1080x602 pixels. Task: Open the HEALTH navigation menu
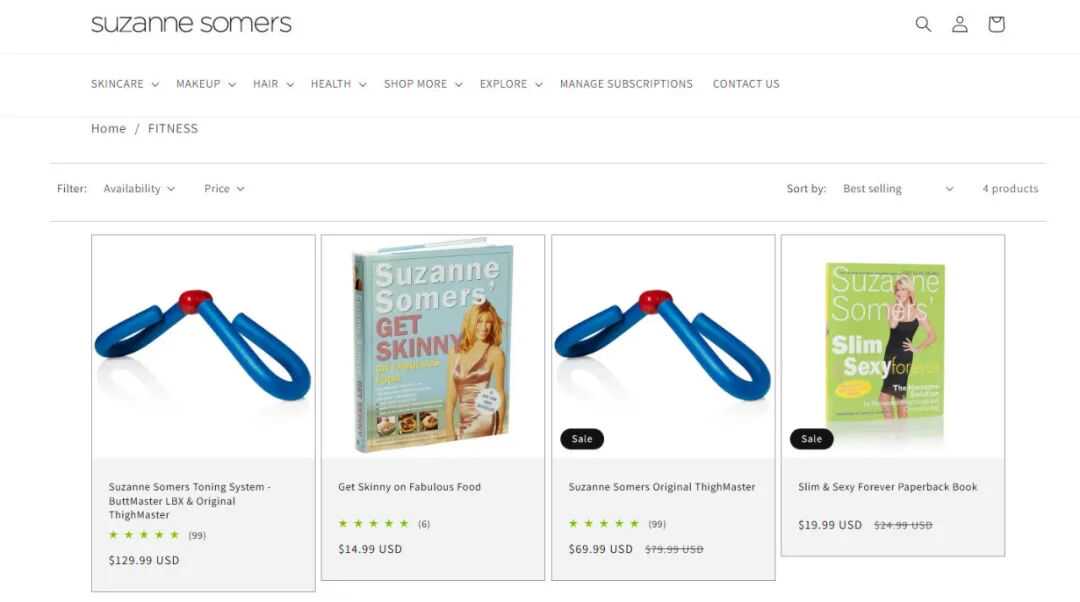pos(338,84)
